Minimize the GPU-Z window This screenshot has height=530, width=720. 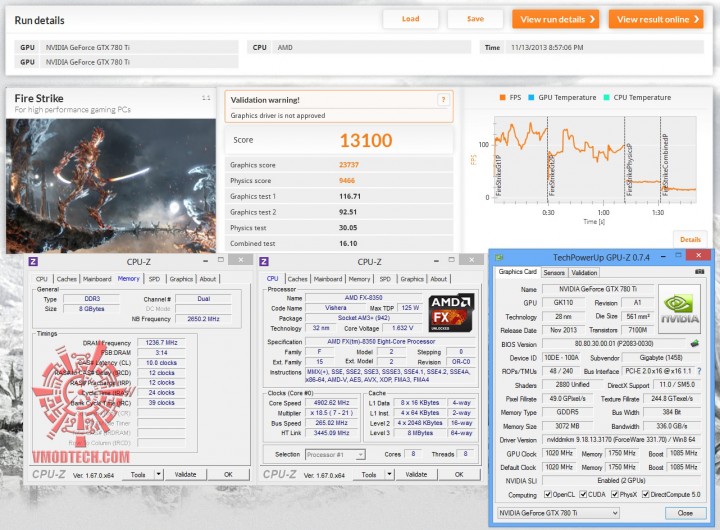pyautogui.click(x=663, y=256)
